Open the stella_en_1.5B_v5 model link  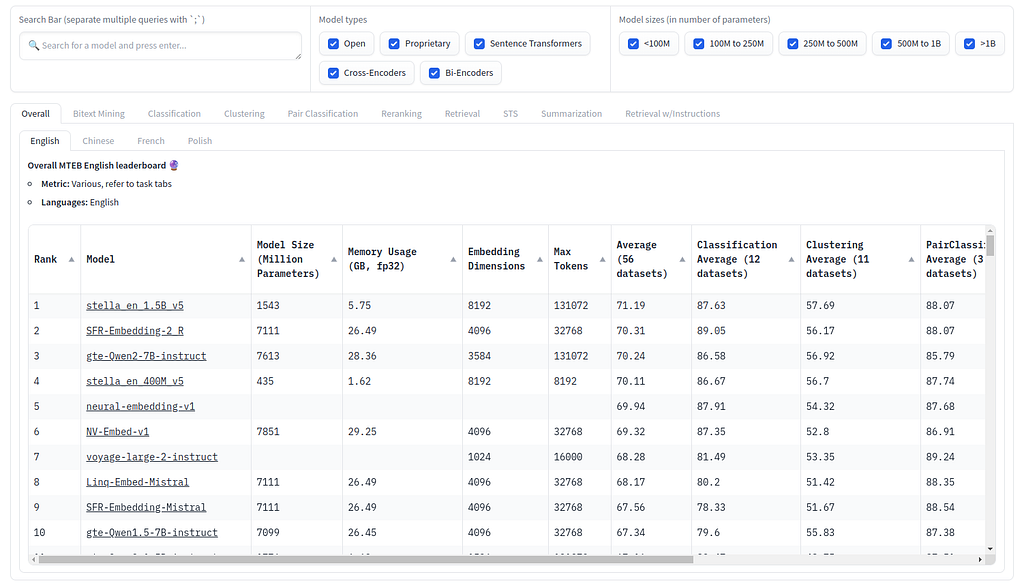(135, 306)
